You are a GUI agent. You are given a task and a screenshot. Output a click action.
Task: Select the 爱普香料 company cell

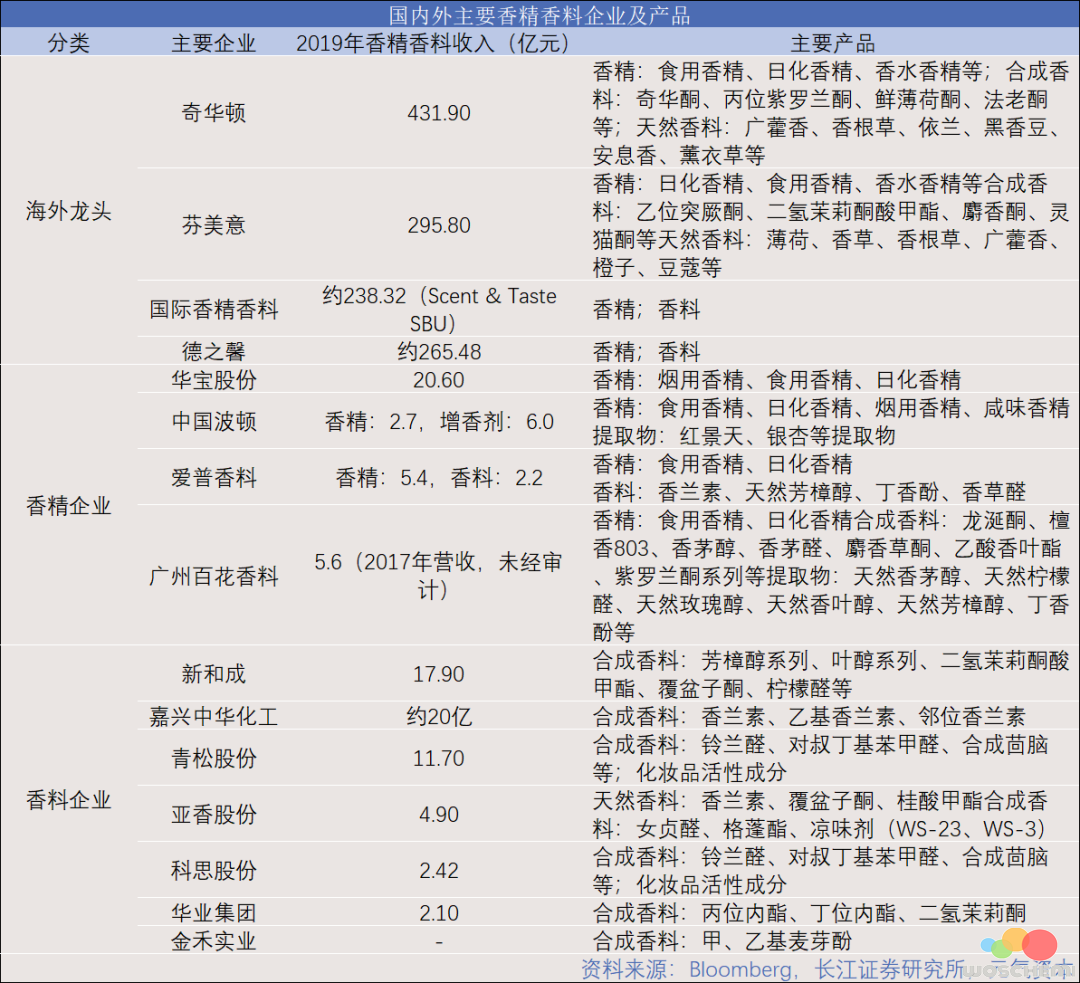(214, 477)
